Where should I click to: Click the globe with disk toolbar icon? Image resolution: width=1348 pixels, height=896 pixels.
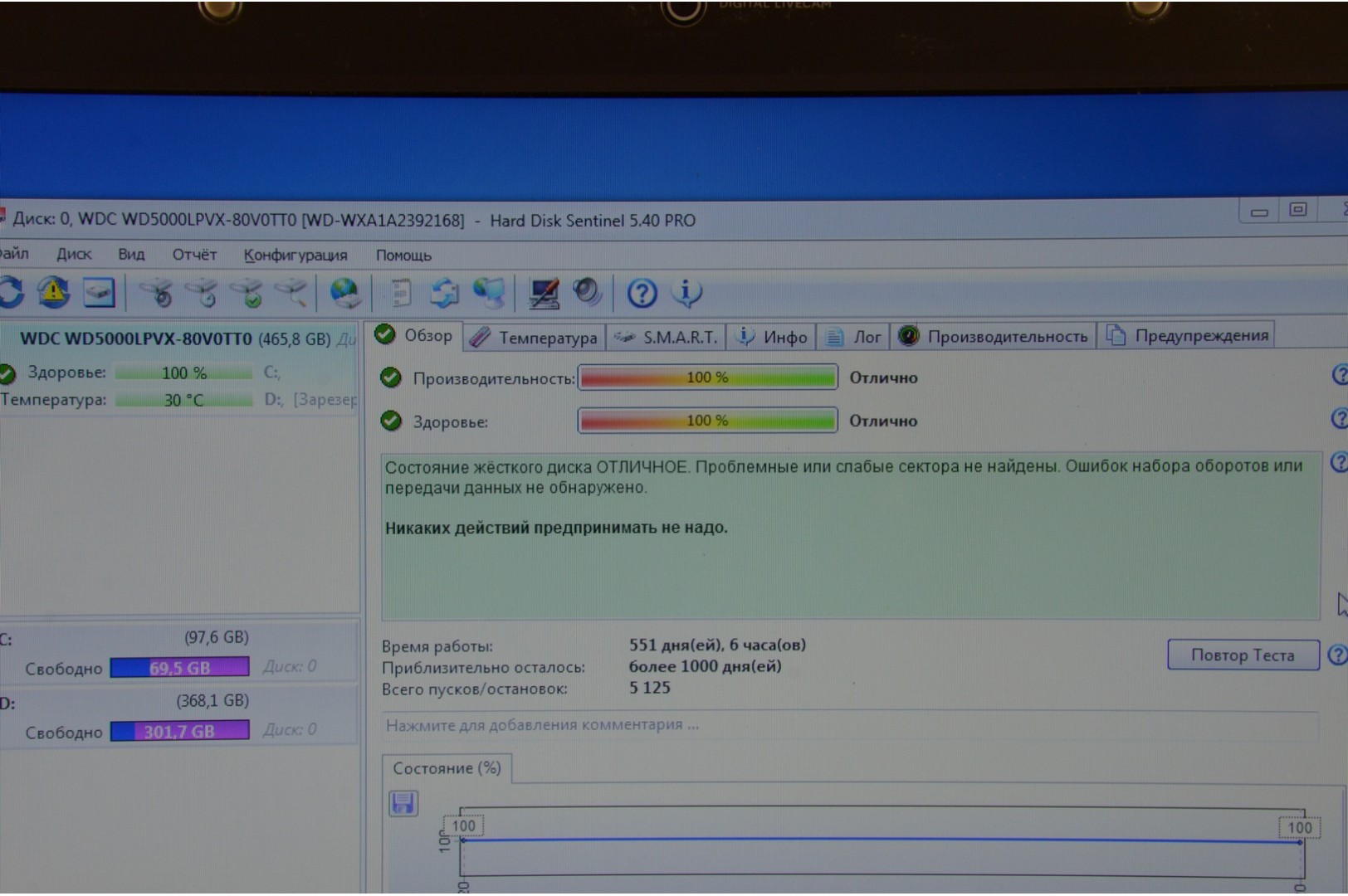point(344,293)
